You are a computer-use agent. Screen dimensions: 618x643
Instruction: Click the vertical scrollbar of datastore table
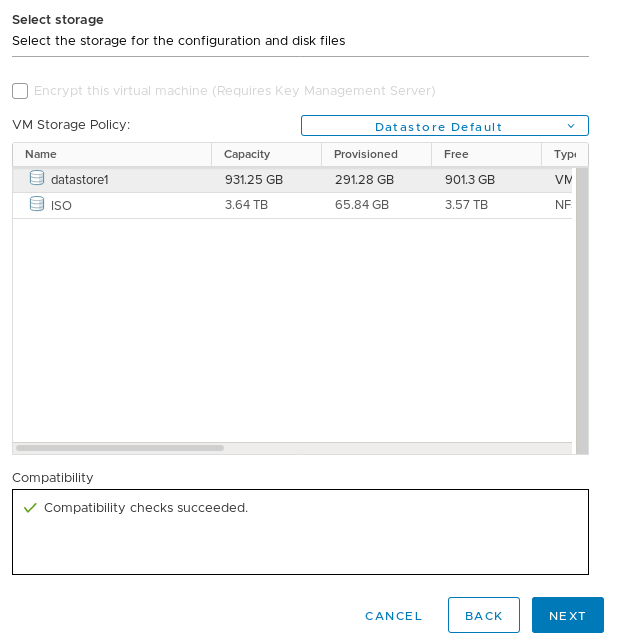click(582, 300)
